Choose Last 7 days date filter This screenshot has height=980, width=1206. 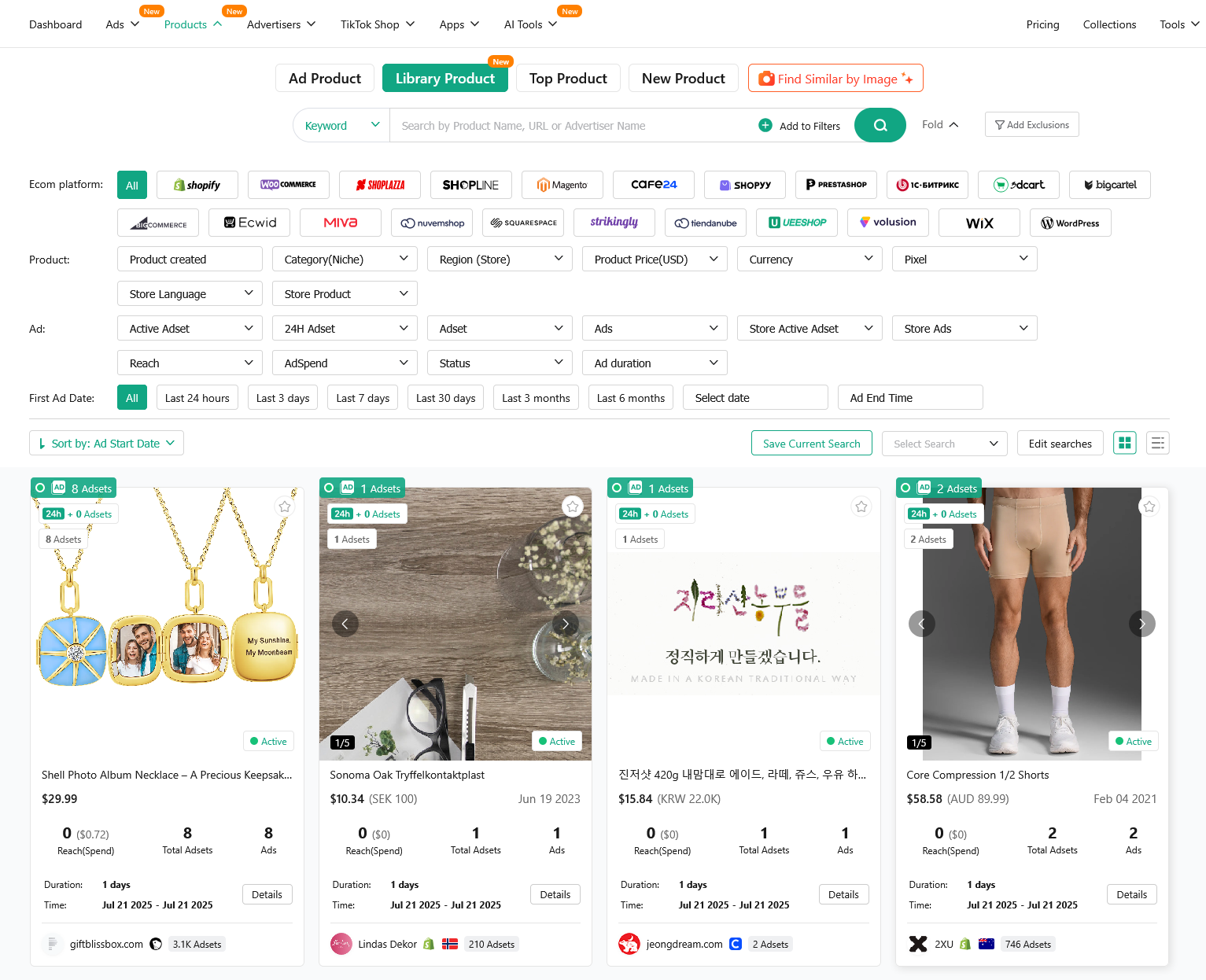pyautogui.click(x=363, y=397)
